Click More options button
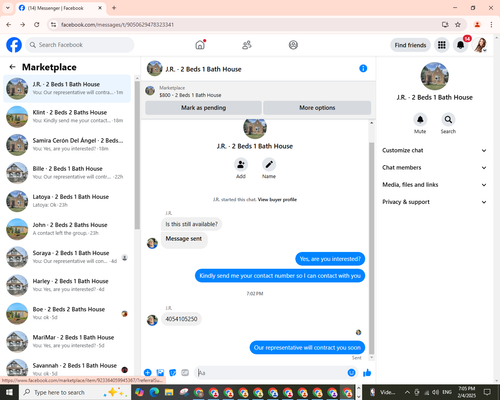Image resolution: width=500 pixels, height=400 pixels. 317,108
